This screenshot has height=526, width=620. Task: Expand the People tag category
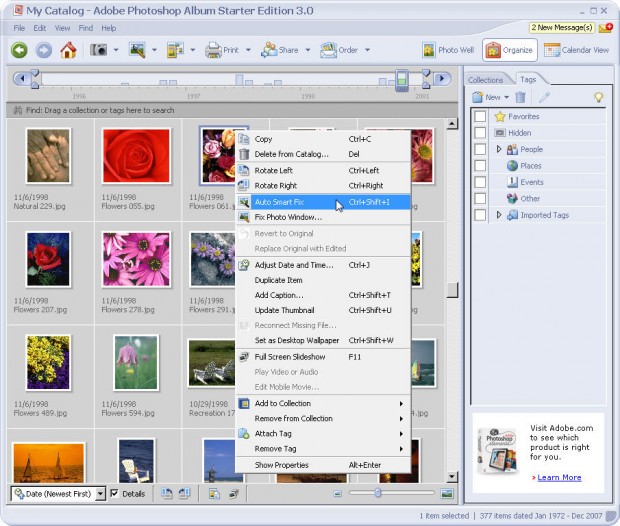(x=499, y=149)
